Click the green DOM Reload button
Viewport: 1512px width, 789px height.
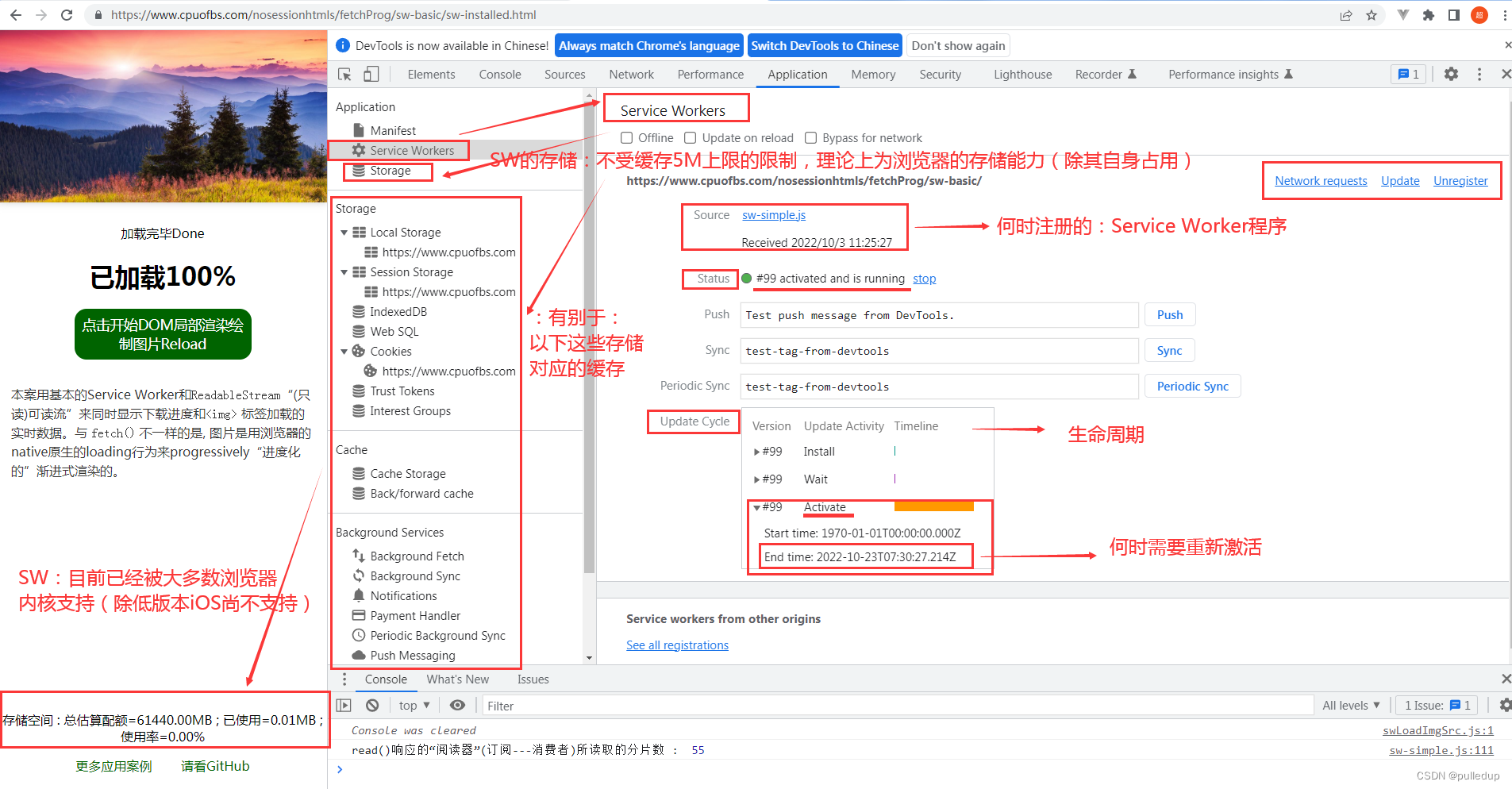163,334
